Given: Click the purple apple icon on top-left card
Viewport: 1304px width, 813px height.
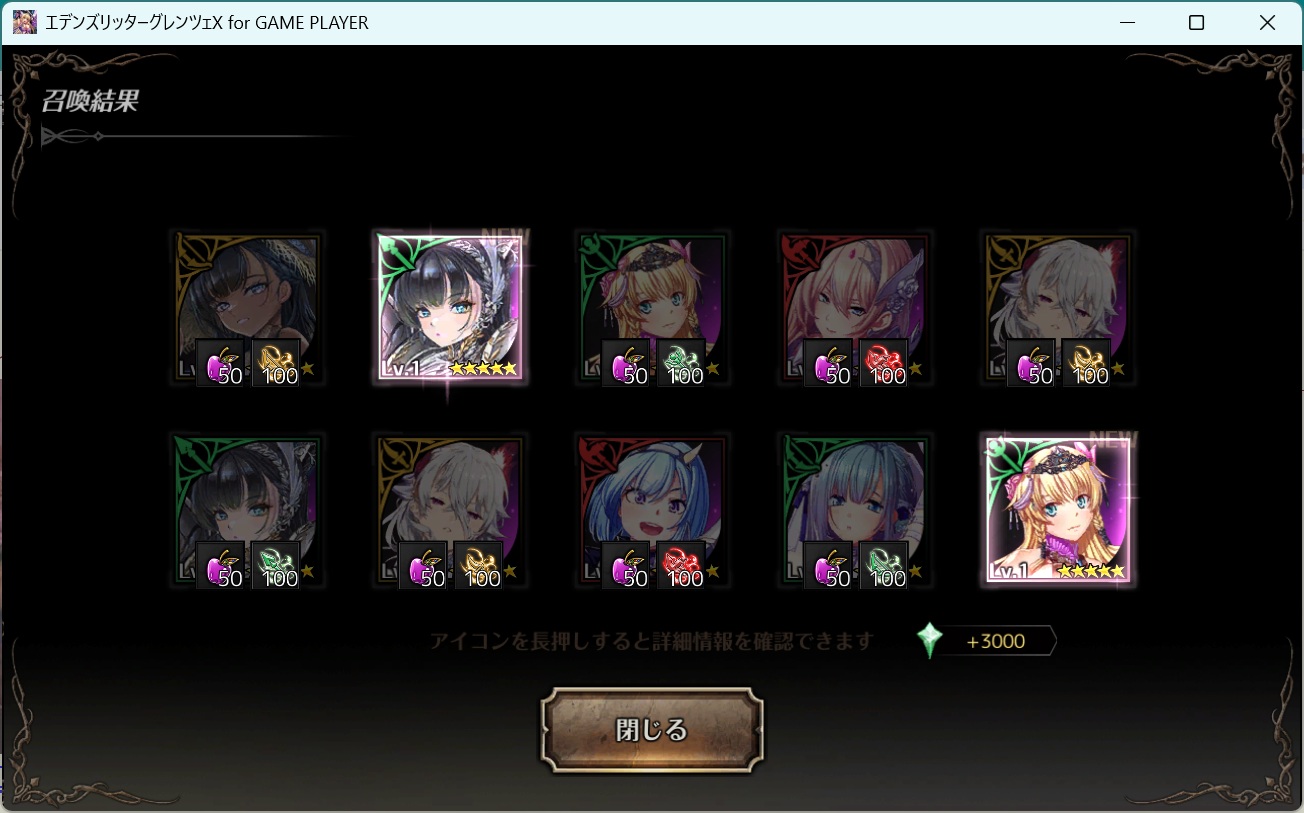Looking at the screenshot, I should (220, 363).
